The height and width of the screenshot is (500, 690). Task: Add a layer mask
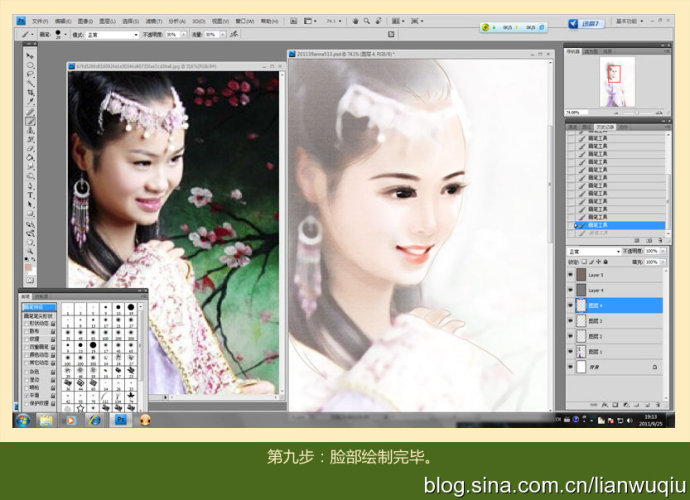point(615,404)
